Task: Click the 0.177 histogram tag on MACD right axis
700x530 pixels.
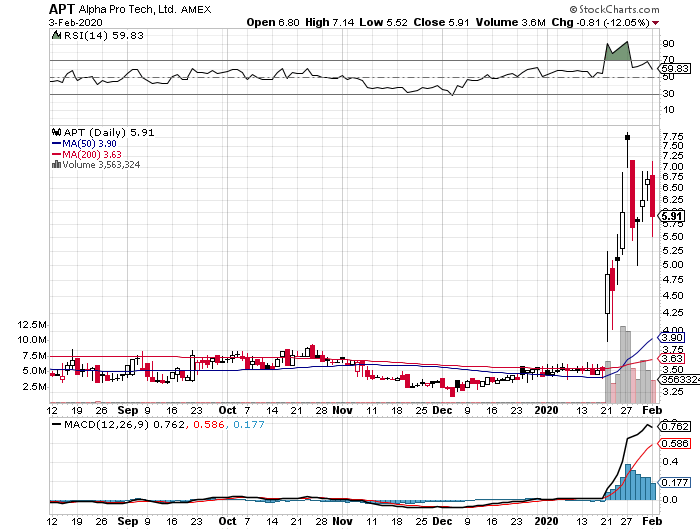Action: pyautogui.click(x=675, y=482)
